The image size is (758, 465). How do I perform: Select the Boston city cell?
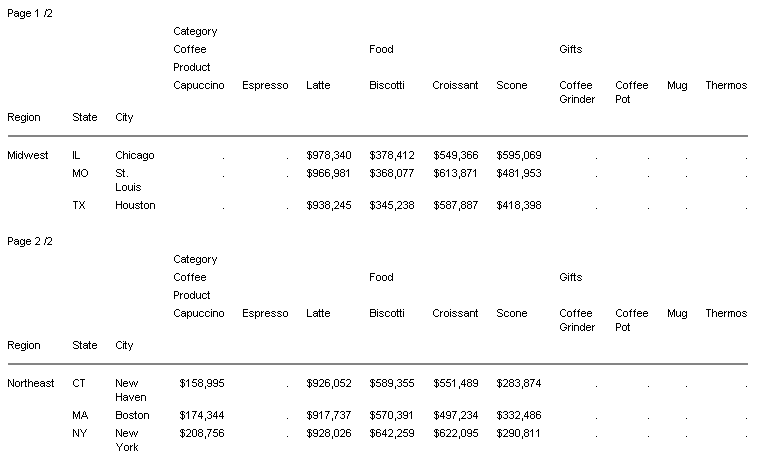coord(133,415)
